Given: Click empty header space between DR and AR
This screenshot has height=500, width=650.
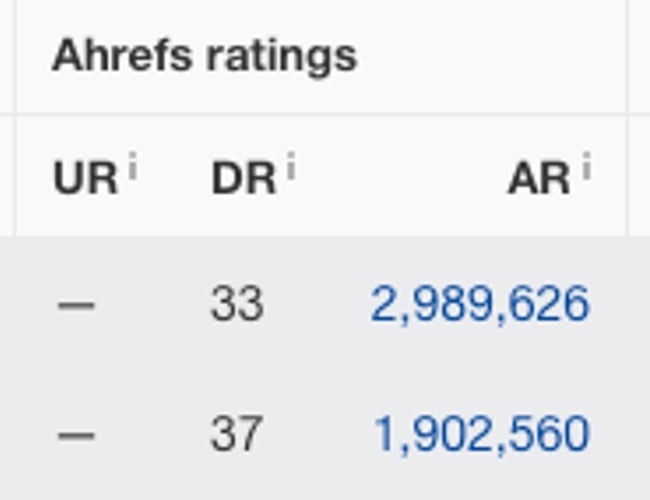Looking at the screenshot, I should [x=400, y=178].
